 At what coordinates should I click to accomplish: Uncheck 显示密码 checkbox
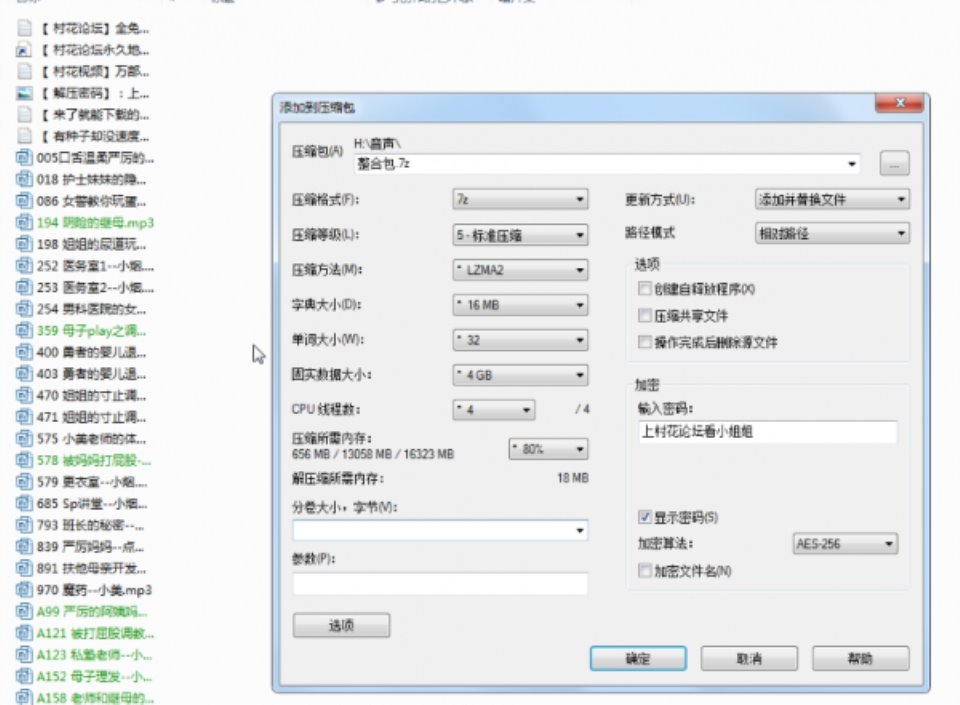click(644, 517)
